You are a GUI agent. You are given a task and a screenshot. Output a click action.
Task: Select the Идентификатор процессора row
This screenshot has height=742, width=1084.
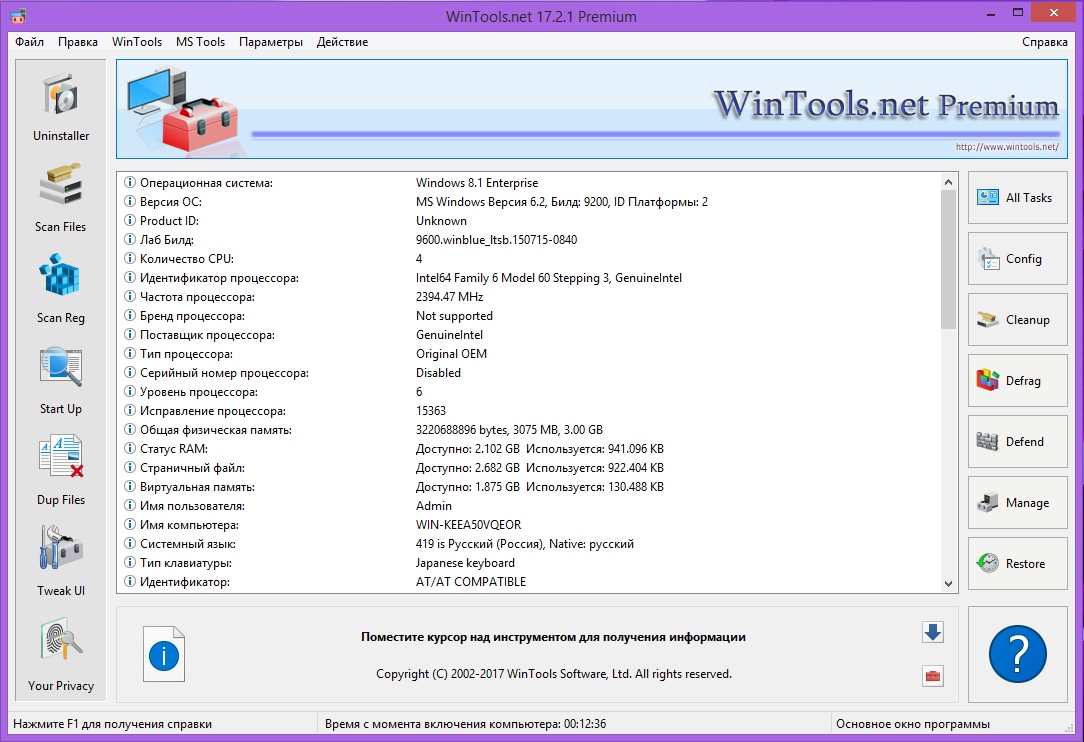click(x=529, y=278)
